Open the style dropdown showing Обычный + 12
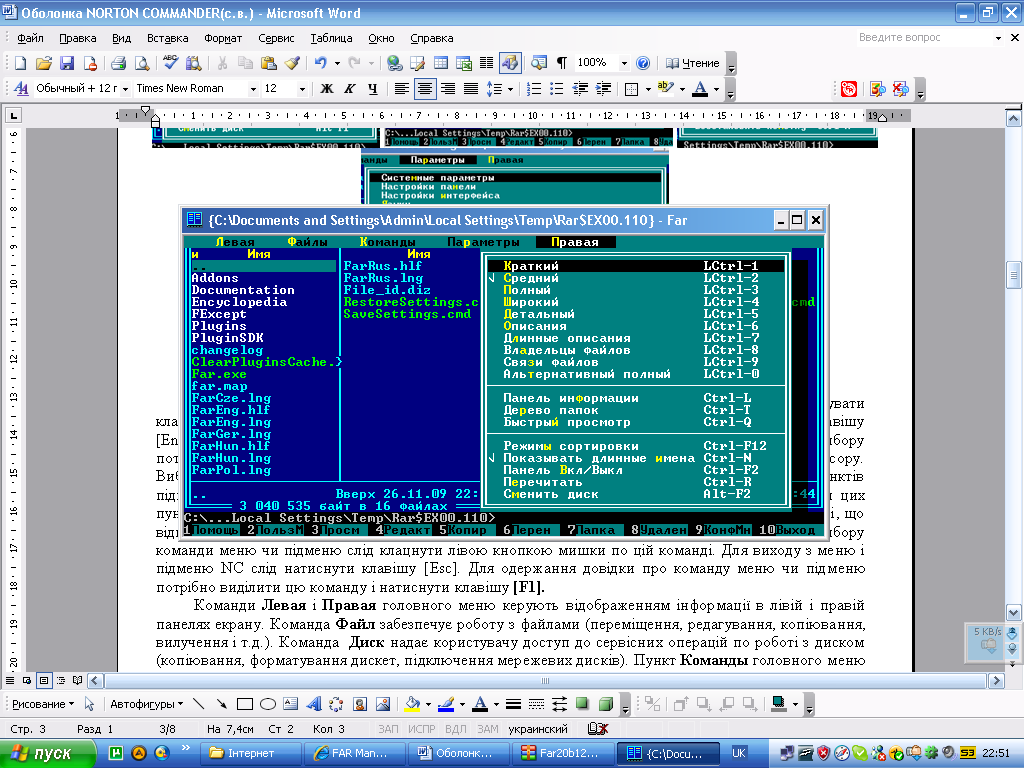The image size is (1024, 768). point(124,88)
